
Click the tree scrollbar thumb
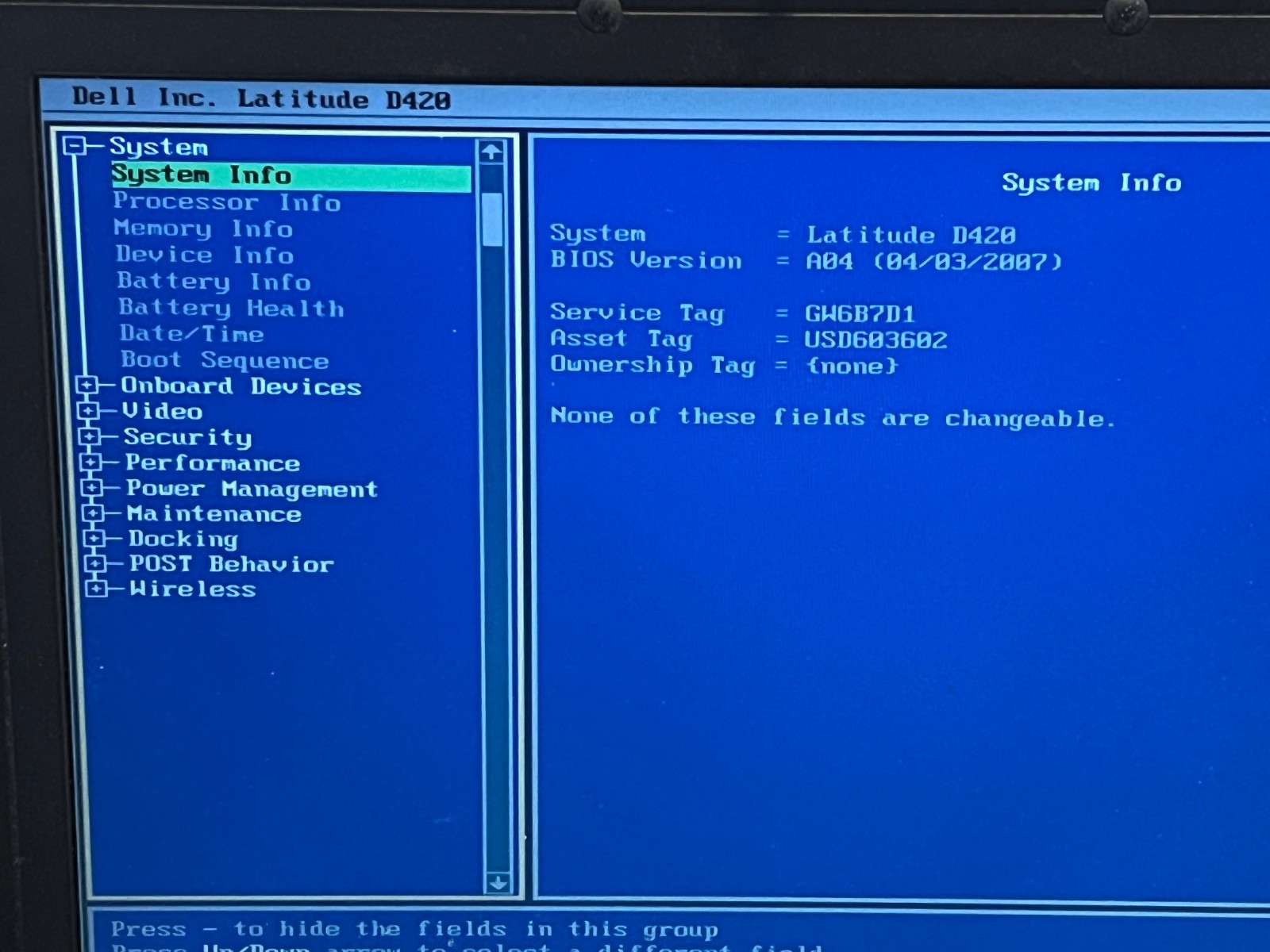coord(492,219)
